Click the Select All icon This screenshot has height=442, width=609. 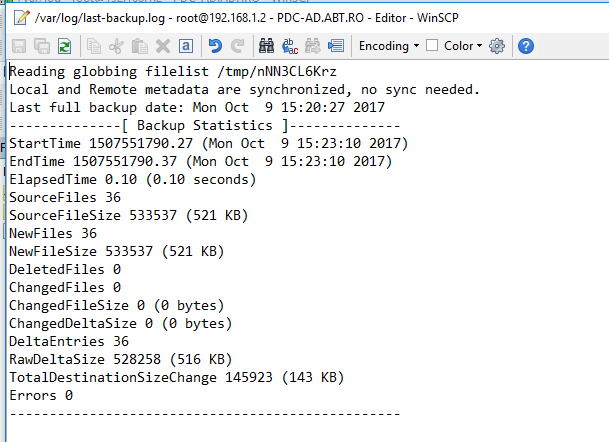[x=186, y=46]
